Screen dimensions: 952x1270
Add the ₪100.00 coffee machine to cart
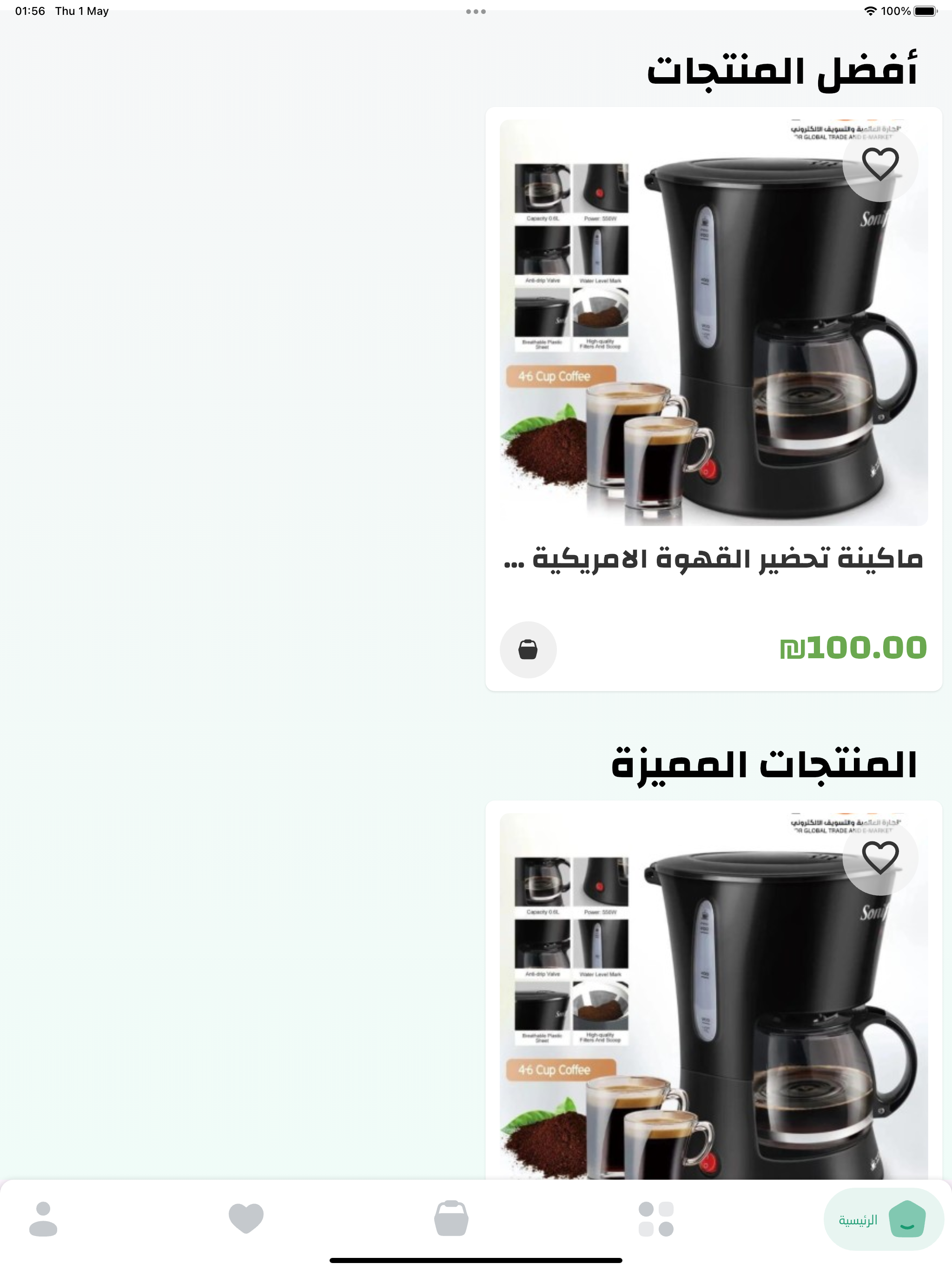(x=528, y=649)
